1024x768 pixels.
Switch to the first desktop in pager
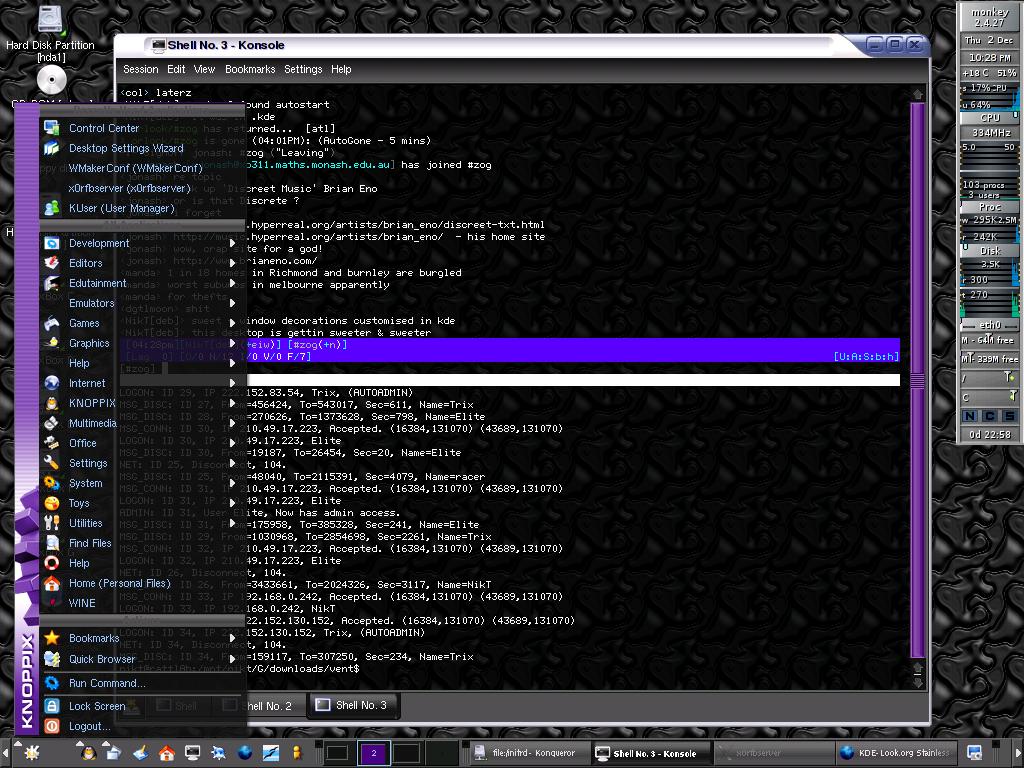click(x=338, y=753)
